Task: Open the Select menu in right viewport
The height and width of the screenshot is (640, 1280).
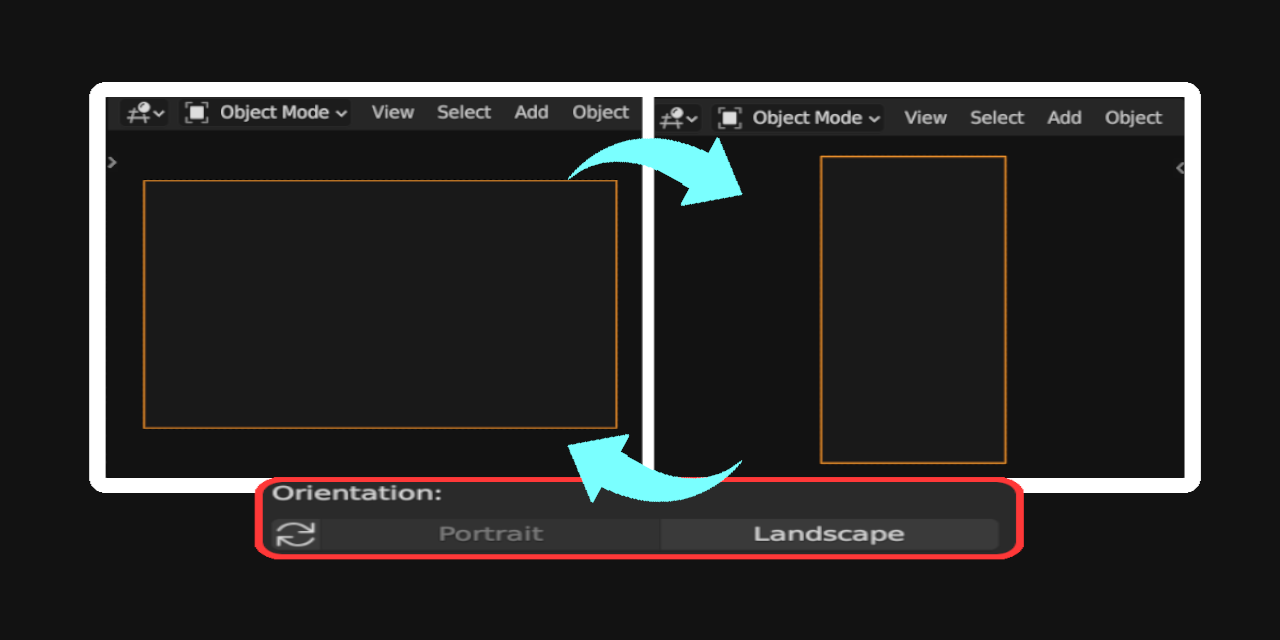Action: coord(996,117)
